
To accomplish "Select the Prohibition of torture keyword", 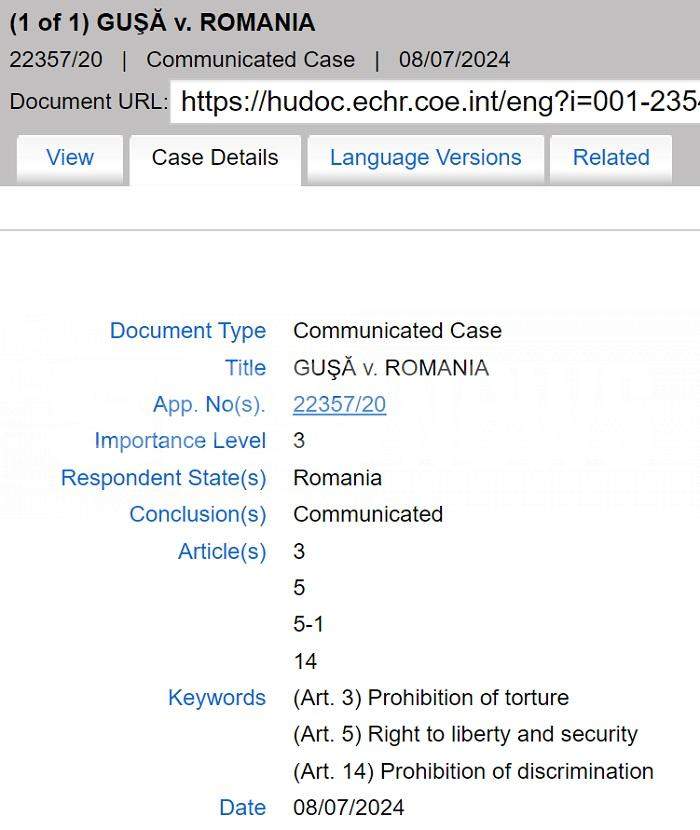I will click(431, 698).
